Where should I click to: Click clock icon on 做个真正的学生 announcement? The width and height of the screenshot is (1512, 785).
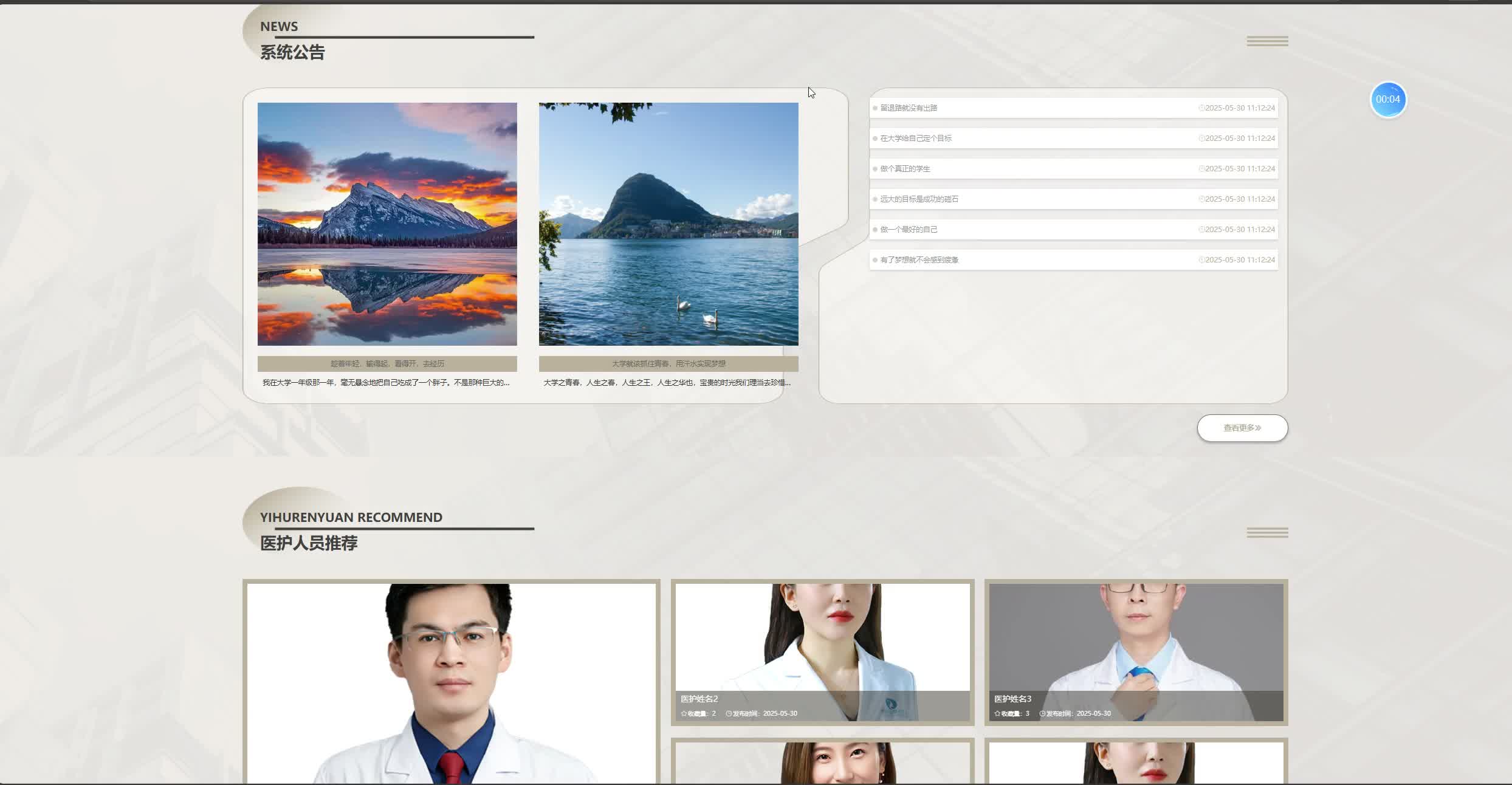click(x=1201, y=169)
